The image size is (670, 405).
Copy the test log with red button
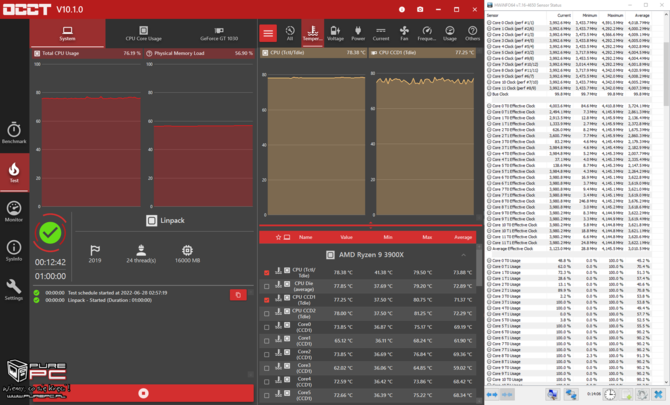pos(238,295)
